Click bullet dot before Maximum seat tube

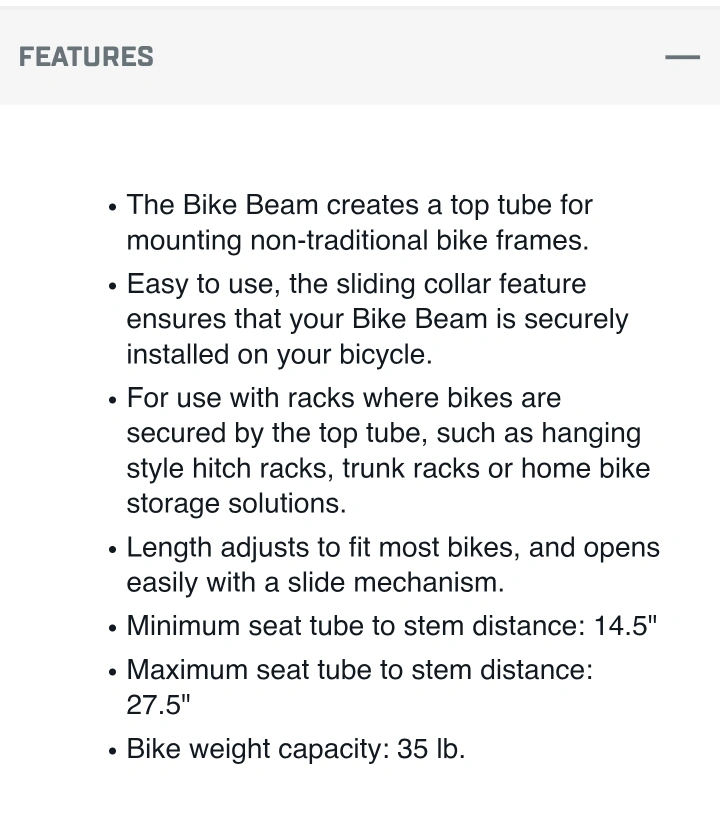point(112,672)
